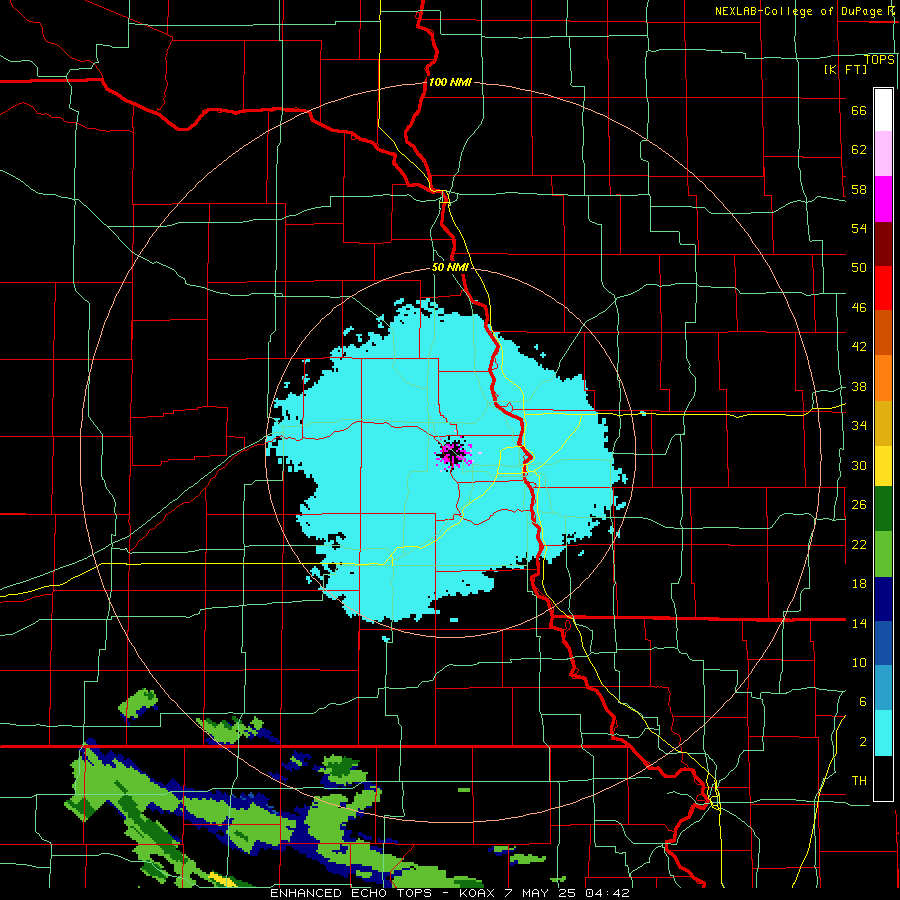
Task: Click the light pink legend swatch near 62
Action: (883, 154)
